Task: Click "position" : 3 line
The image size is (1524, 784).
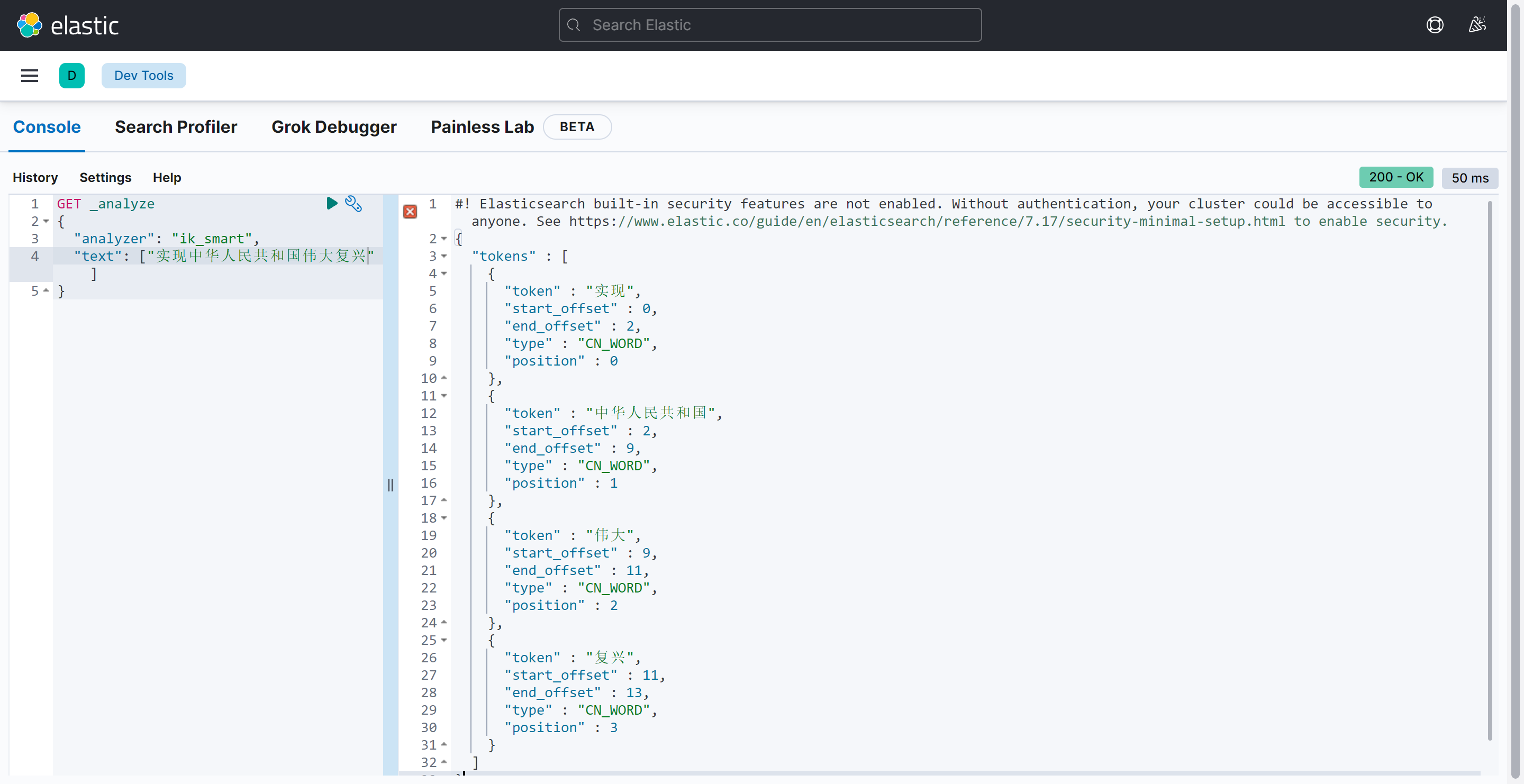Action: (561, 727)
